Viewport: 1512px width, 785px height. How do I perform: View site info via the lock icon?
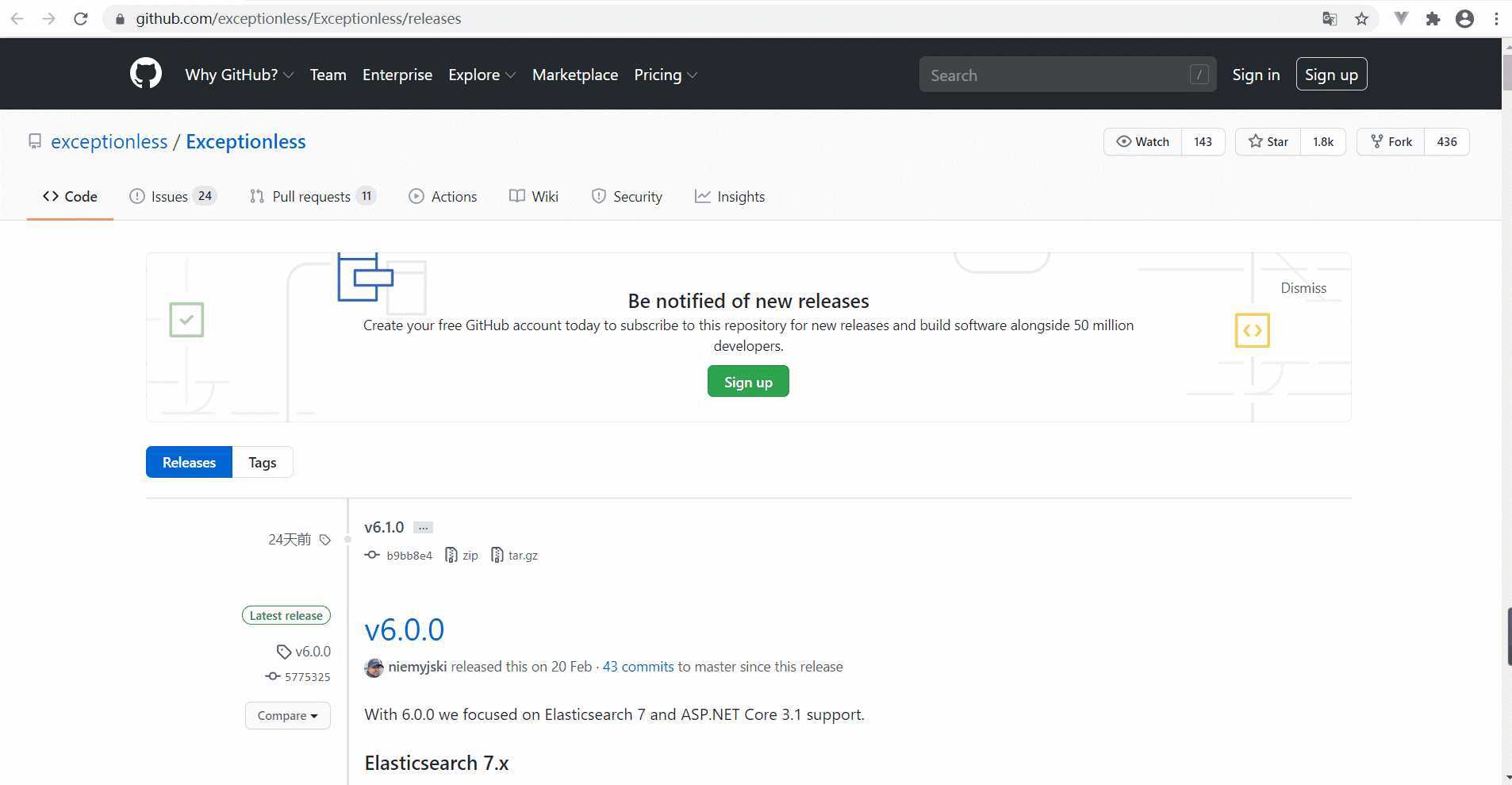(x=120, y=18)
